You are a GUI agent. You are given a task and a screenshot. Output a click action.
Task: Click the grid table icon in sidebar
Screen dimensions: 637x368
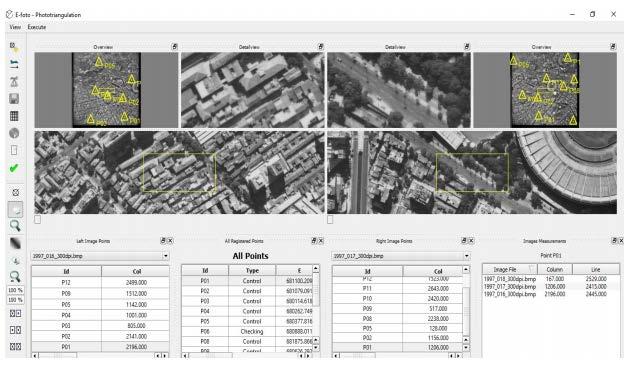(14, 116)
